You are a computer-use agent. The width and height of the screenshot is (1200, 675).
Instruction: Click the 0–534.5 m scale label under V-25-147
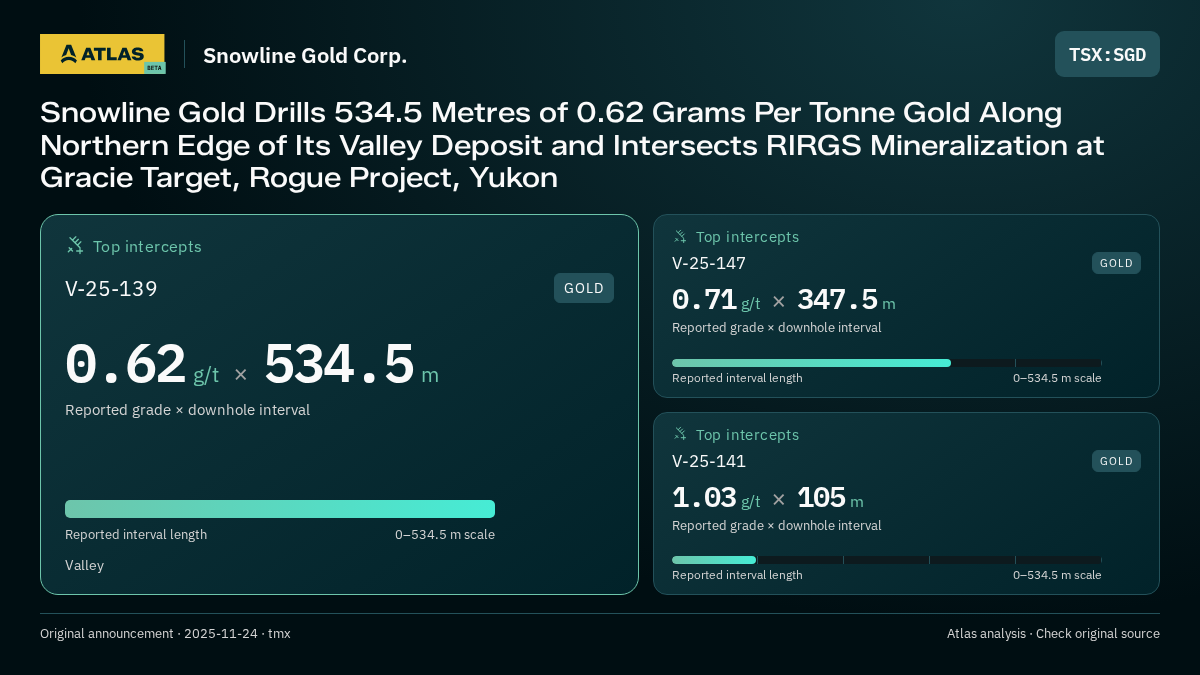(1057, 378)
